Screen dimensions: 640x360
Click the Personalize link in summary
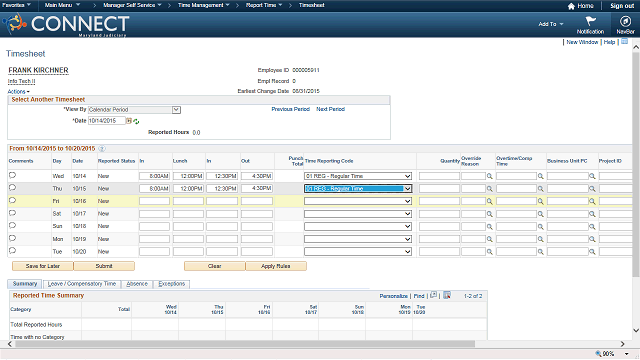393,296
